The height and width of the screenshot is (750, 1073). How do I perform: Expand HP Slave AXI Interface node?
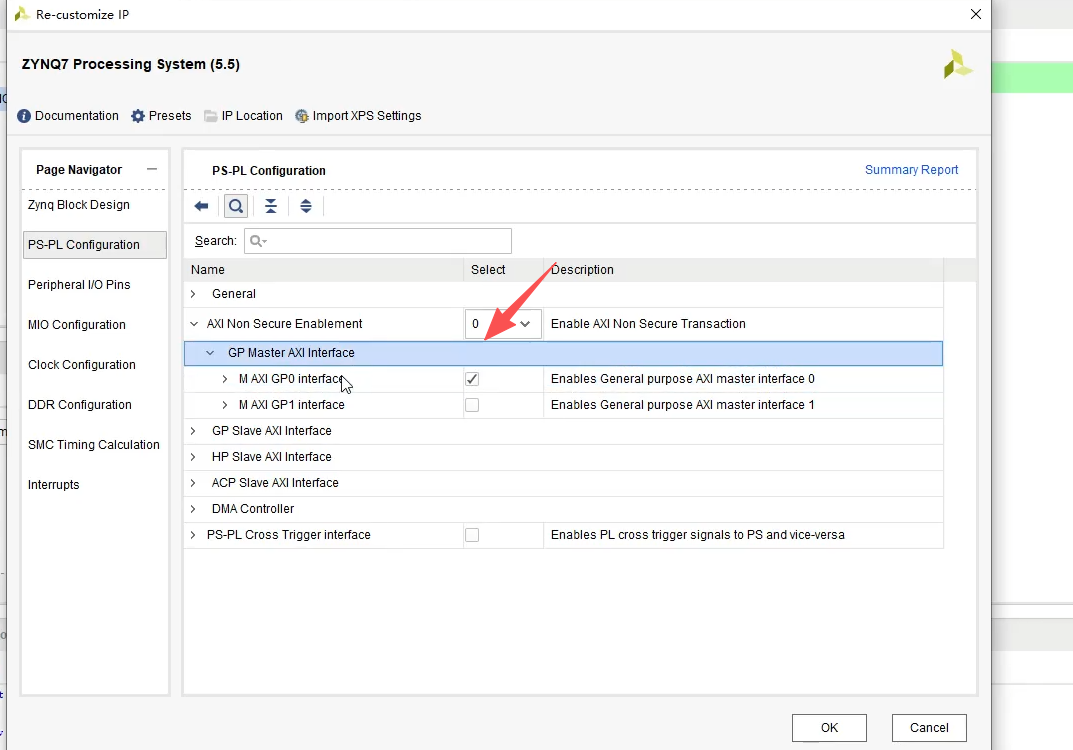click(193, 456)
